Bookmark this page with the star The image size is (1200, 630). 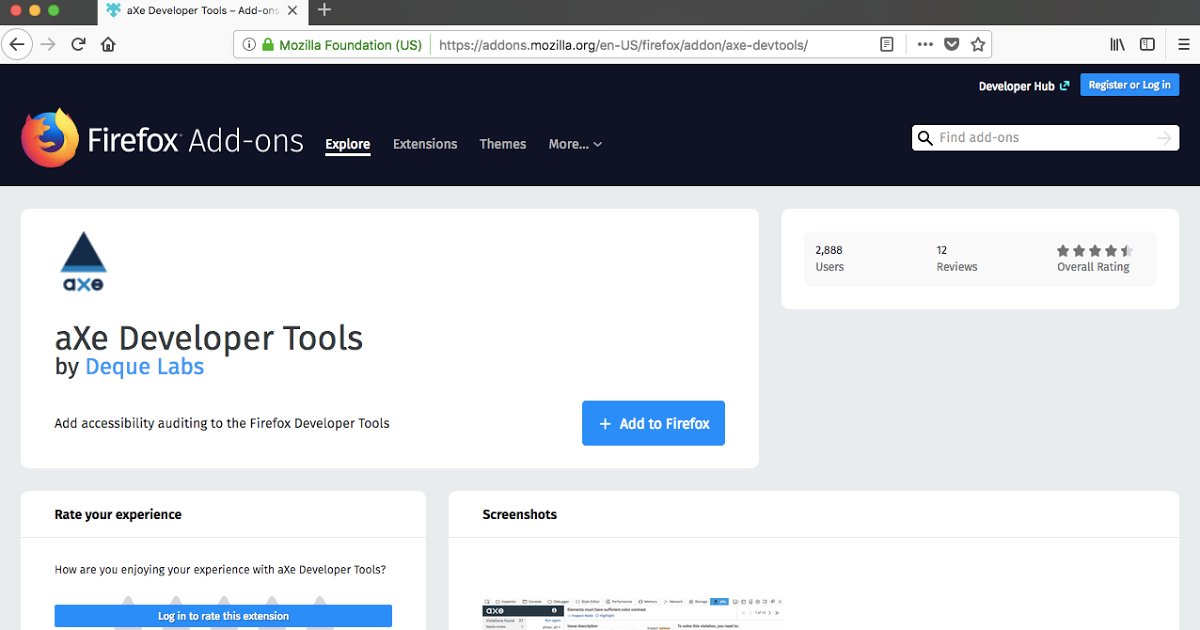pyautogui.click(x=978, y=45)
